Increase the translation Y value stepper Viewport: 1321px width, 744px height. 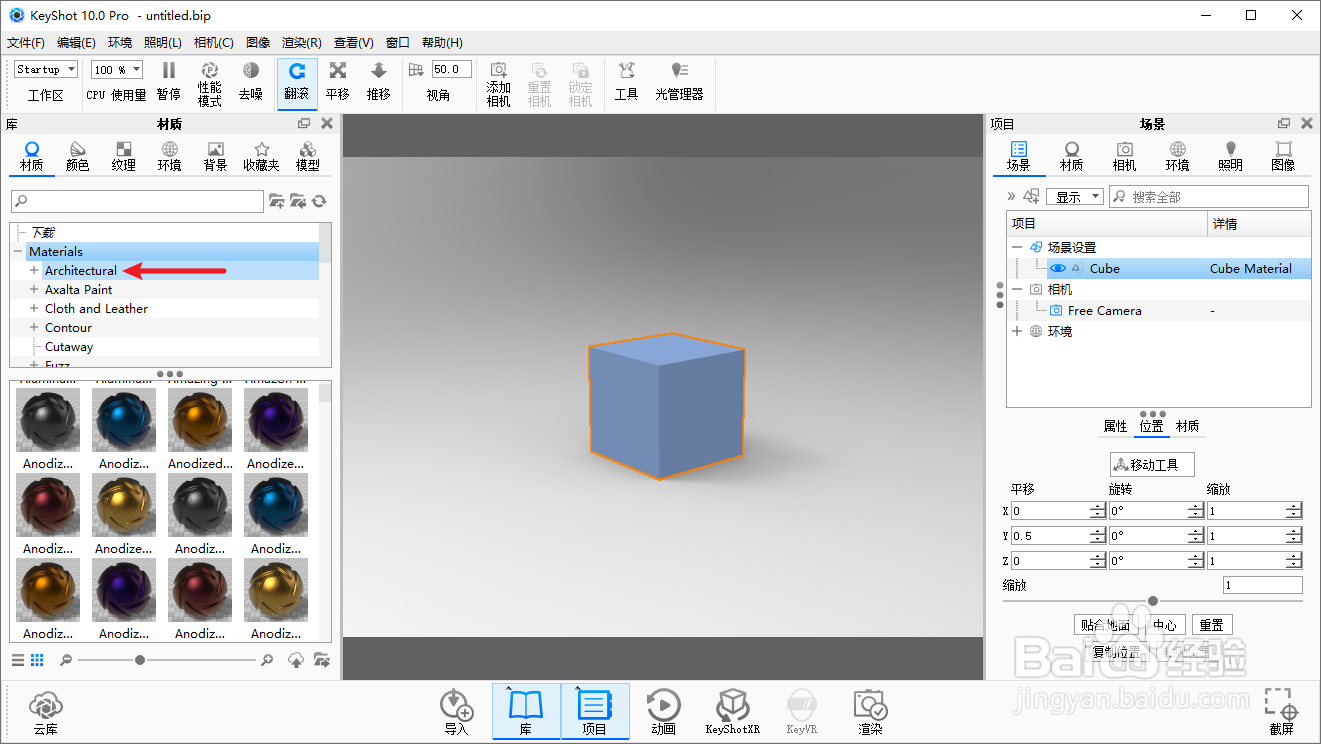click(1098, 532)
